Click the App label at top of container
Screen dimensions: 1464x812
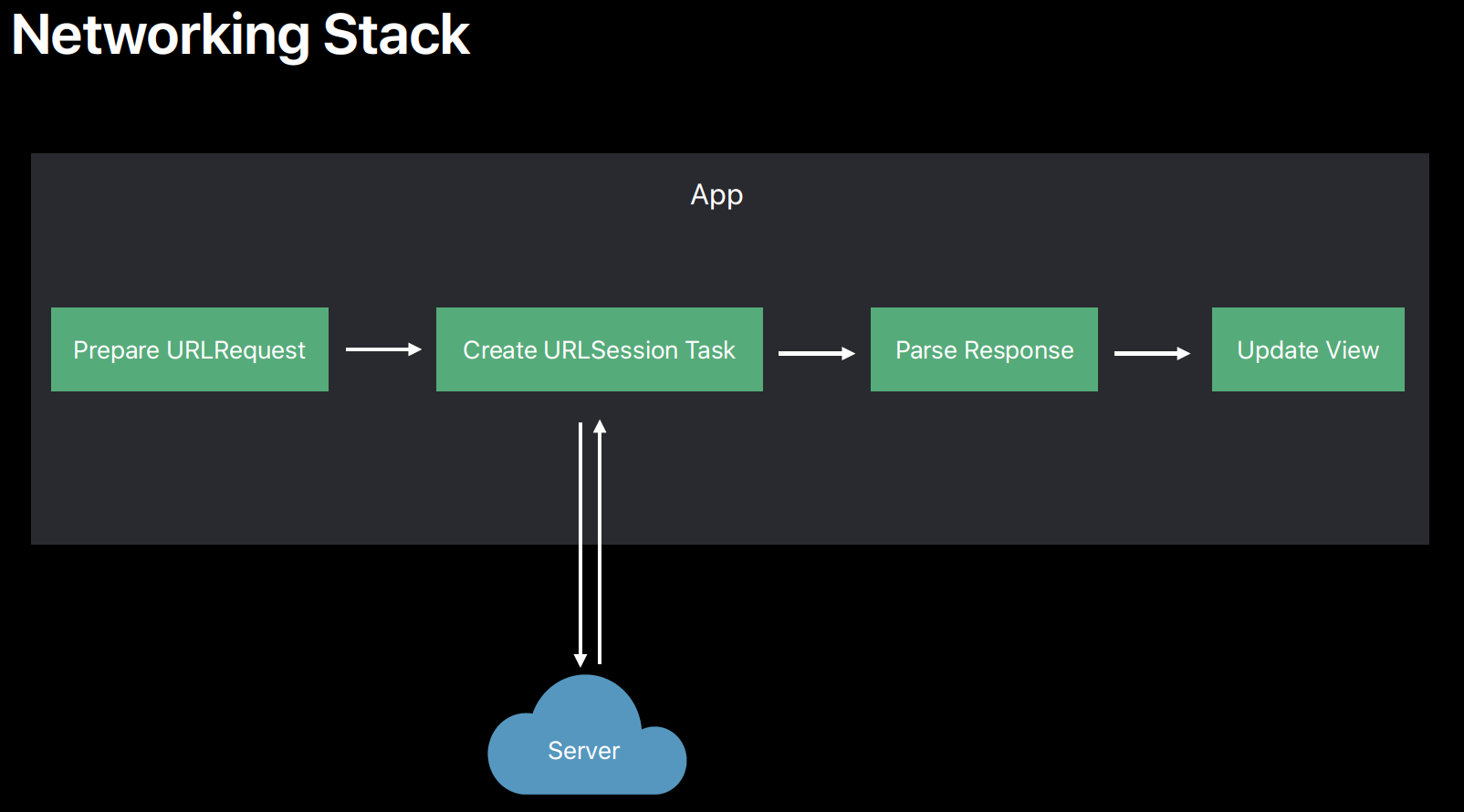point(716,195)
